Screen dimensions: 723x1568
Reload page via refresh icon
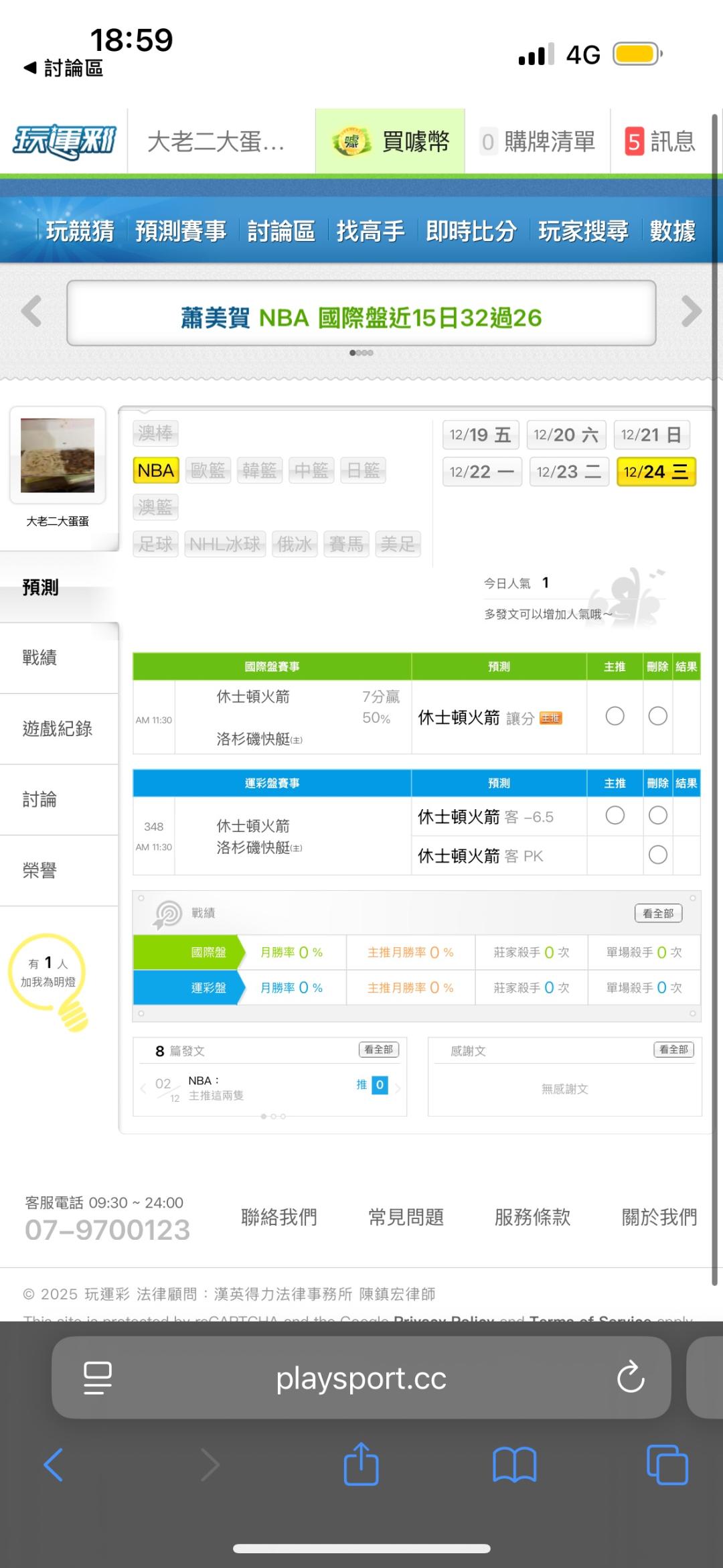631,1378
